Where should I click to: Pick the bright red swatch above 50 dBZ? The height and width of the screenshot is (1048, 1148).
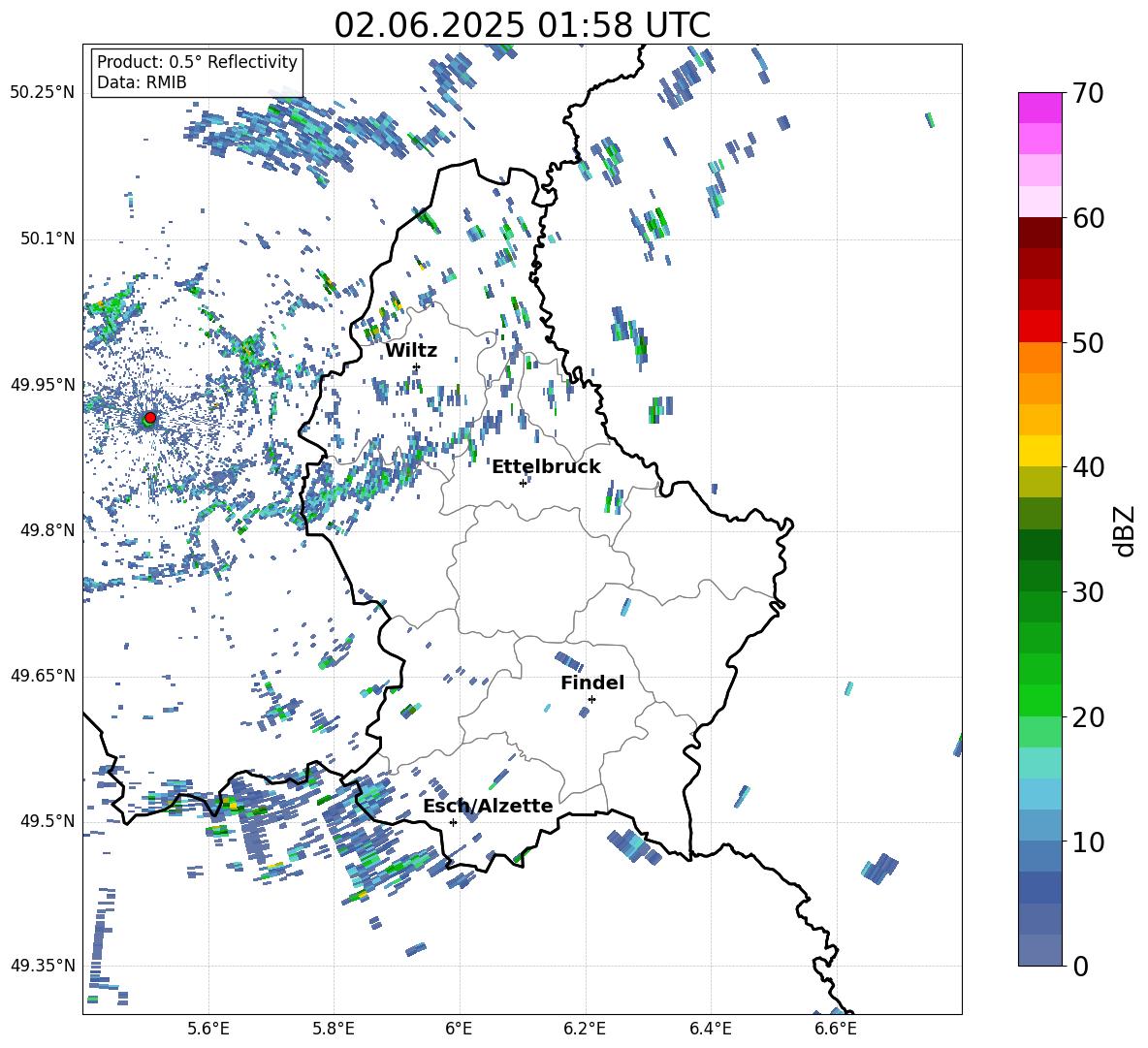point(1039,327)
